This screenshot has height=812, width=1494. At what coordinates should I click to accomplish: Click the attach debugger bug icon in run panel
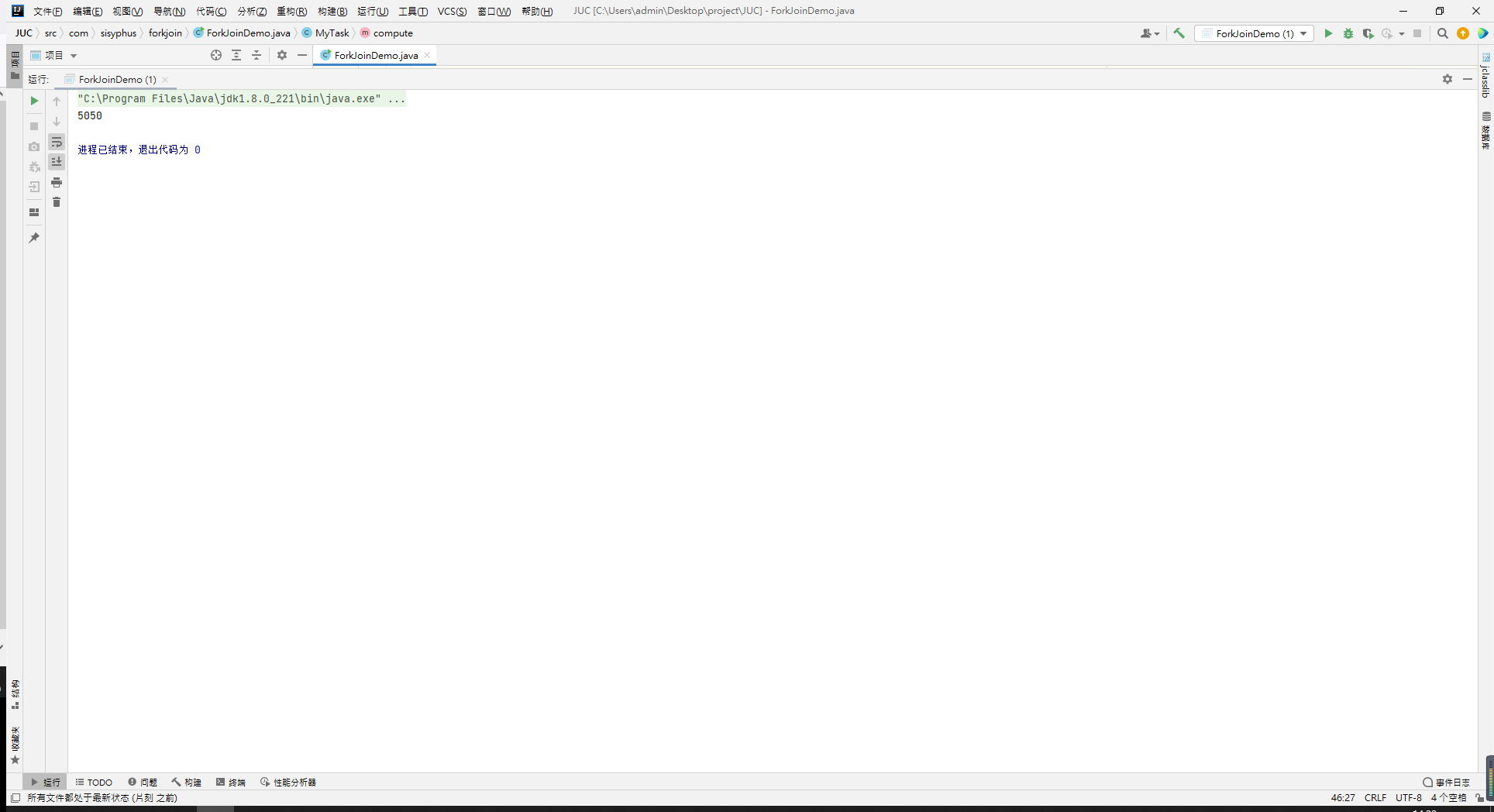34,167
